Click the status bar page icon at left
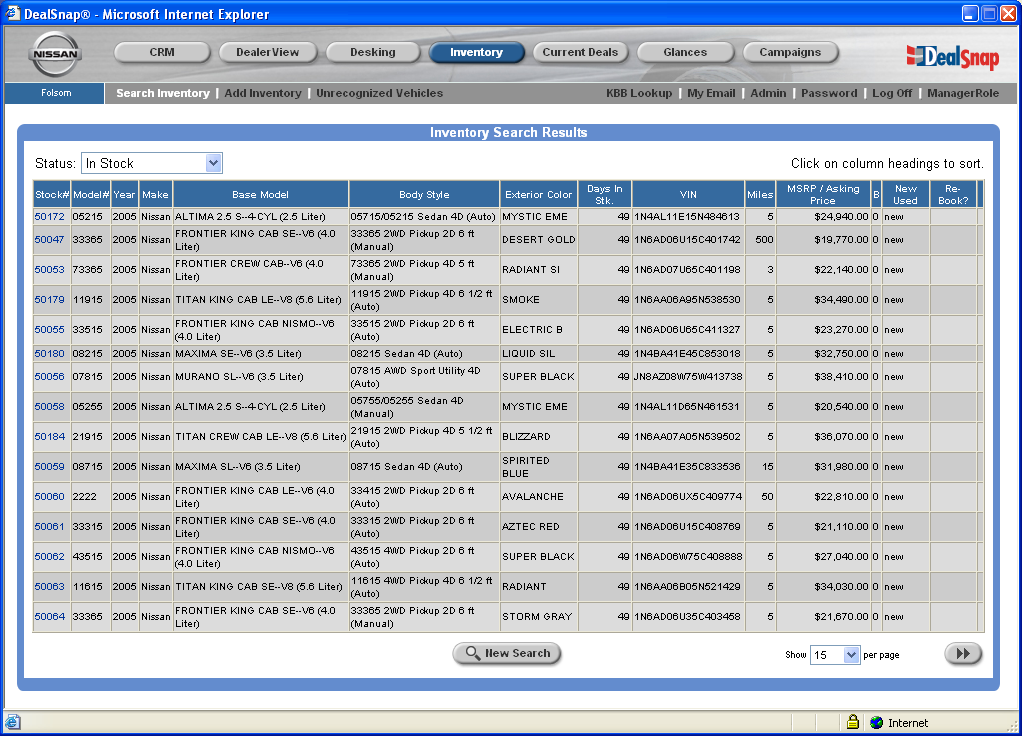This screenshot has height=736, width=1022. [13, 722]
